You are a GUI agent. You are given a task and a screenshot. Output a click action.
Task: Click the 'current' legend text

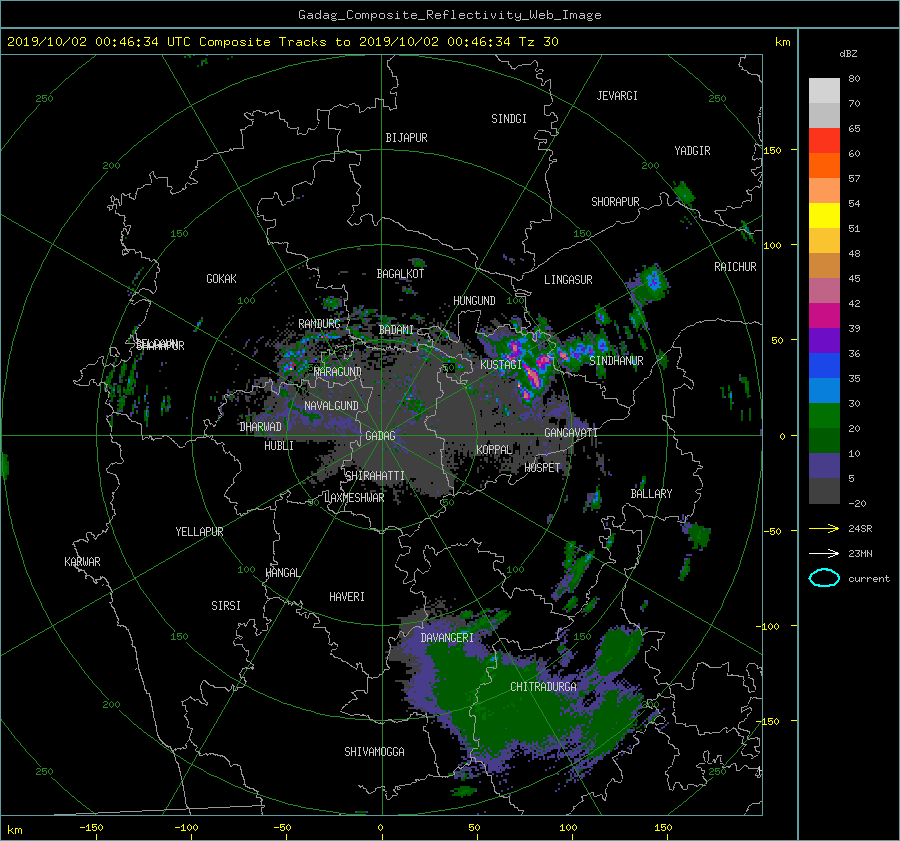pos(868,579)
